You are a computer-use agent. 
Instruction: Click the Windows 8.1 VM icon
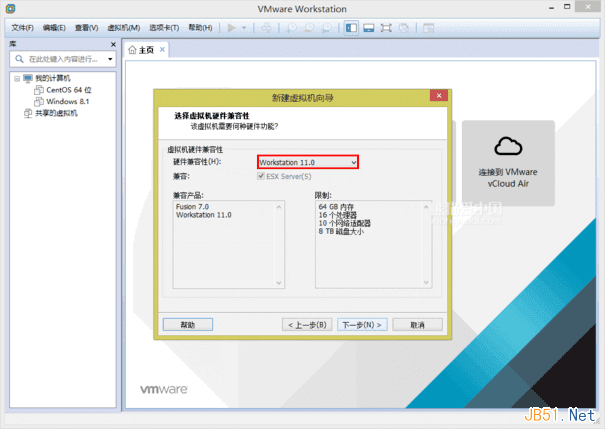coord(39,101)
